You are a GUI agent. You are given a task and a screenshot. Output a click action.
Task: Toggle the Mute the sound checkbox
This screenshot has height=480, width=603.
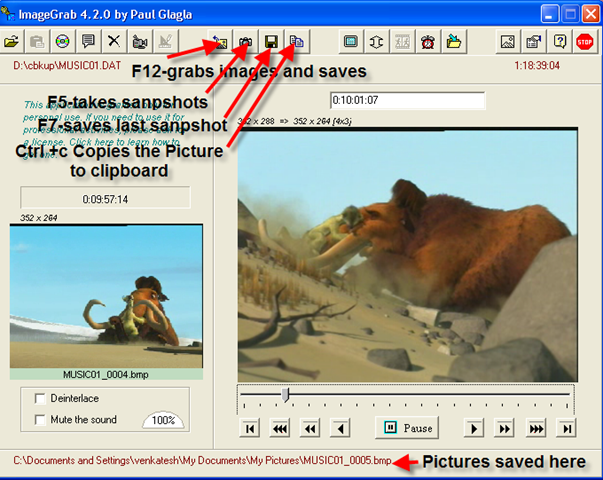point(40,420)
